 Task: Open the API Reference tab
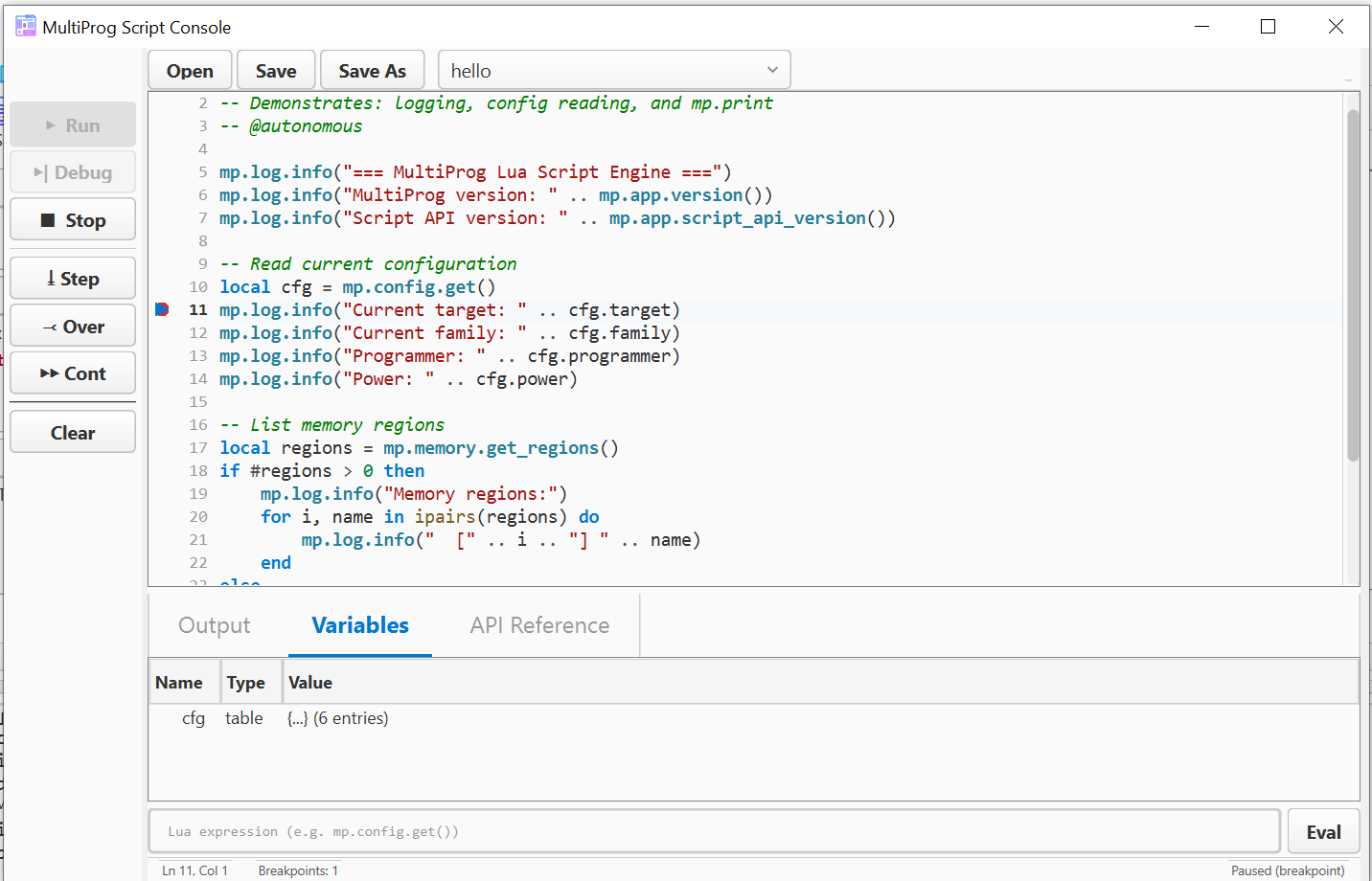539,625
